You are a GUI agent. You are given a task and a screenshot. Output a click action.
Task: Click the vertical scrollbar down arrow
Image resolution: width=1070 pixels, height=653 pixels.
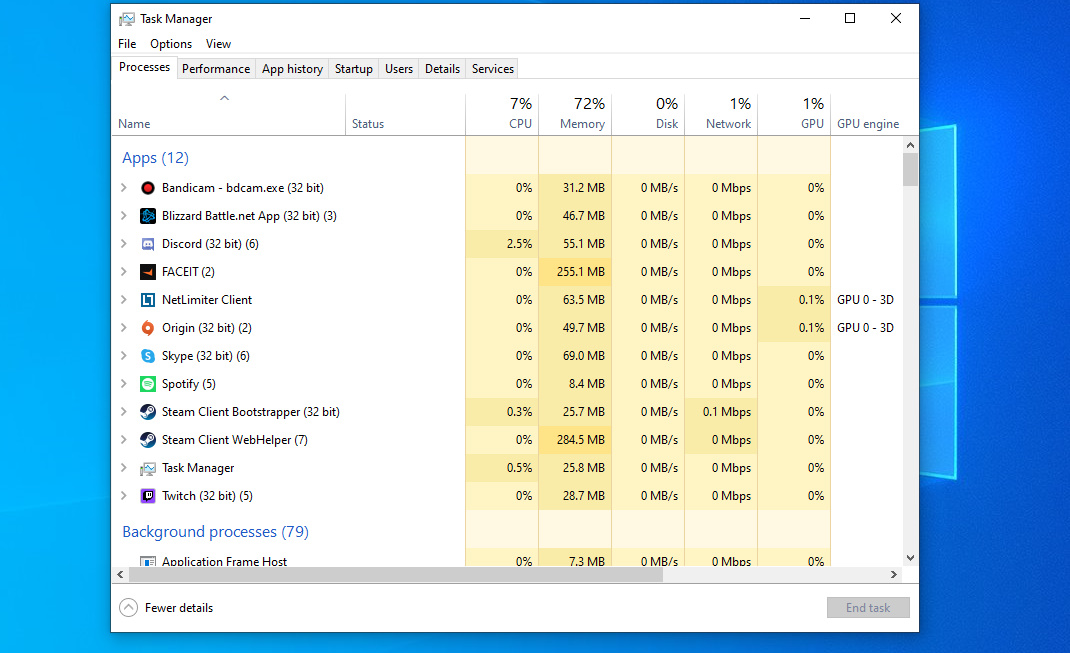coord(910,557)
